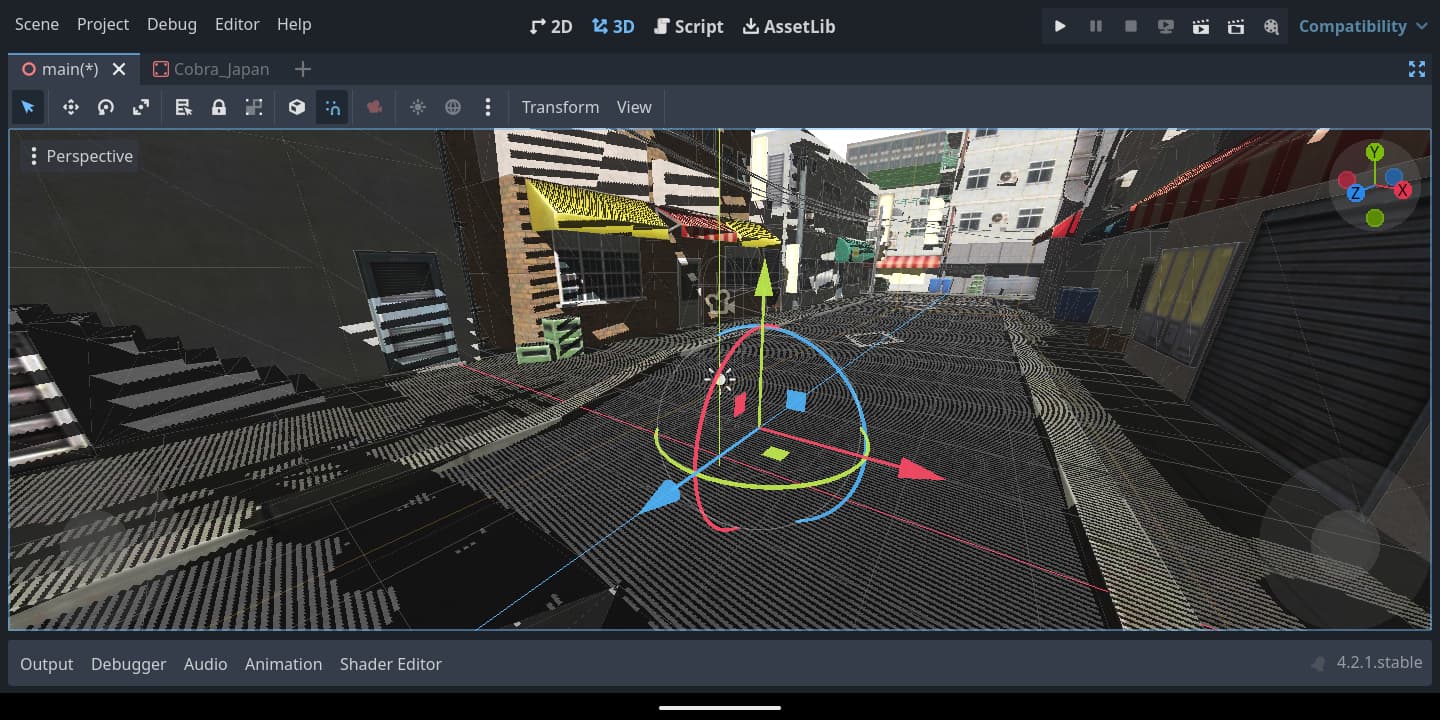The image size is (1440, 720).
Task: Switch to the Script workspace
Action: pos(688,26)
